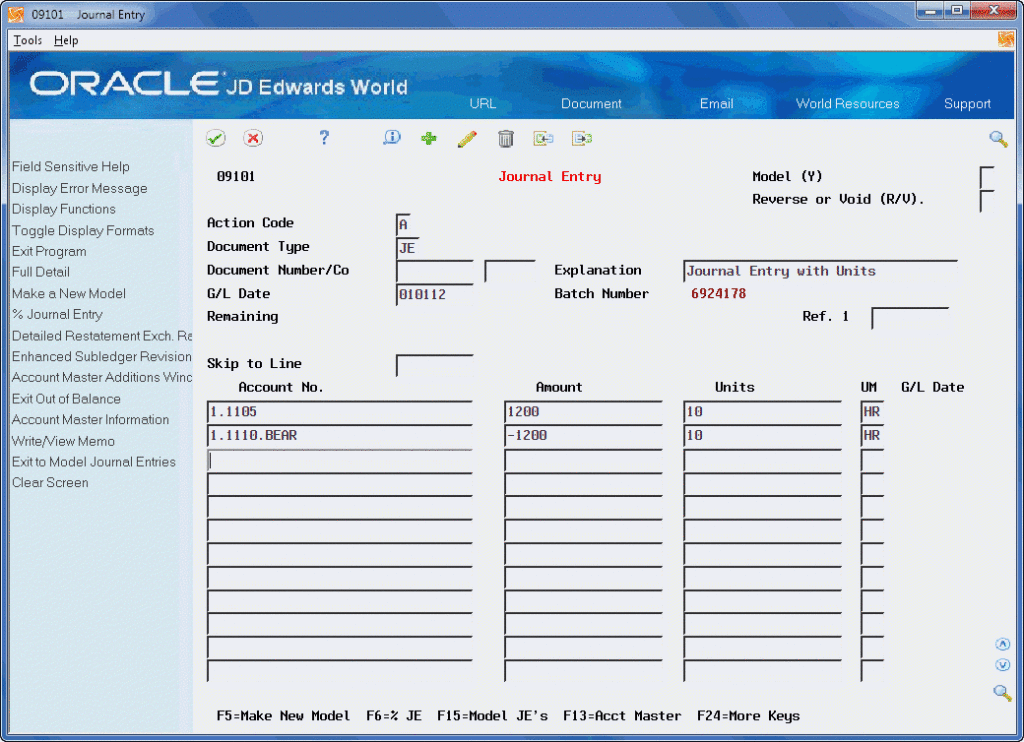
Task: Click the Model (Y) field box
Action: coord(987,177)
